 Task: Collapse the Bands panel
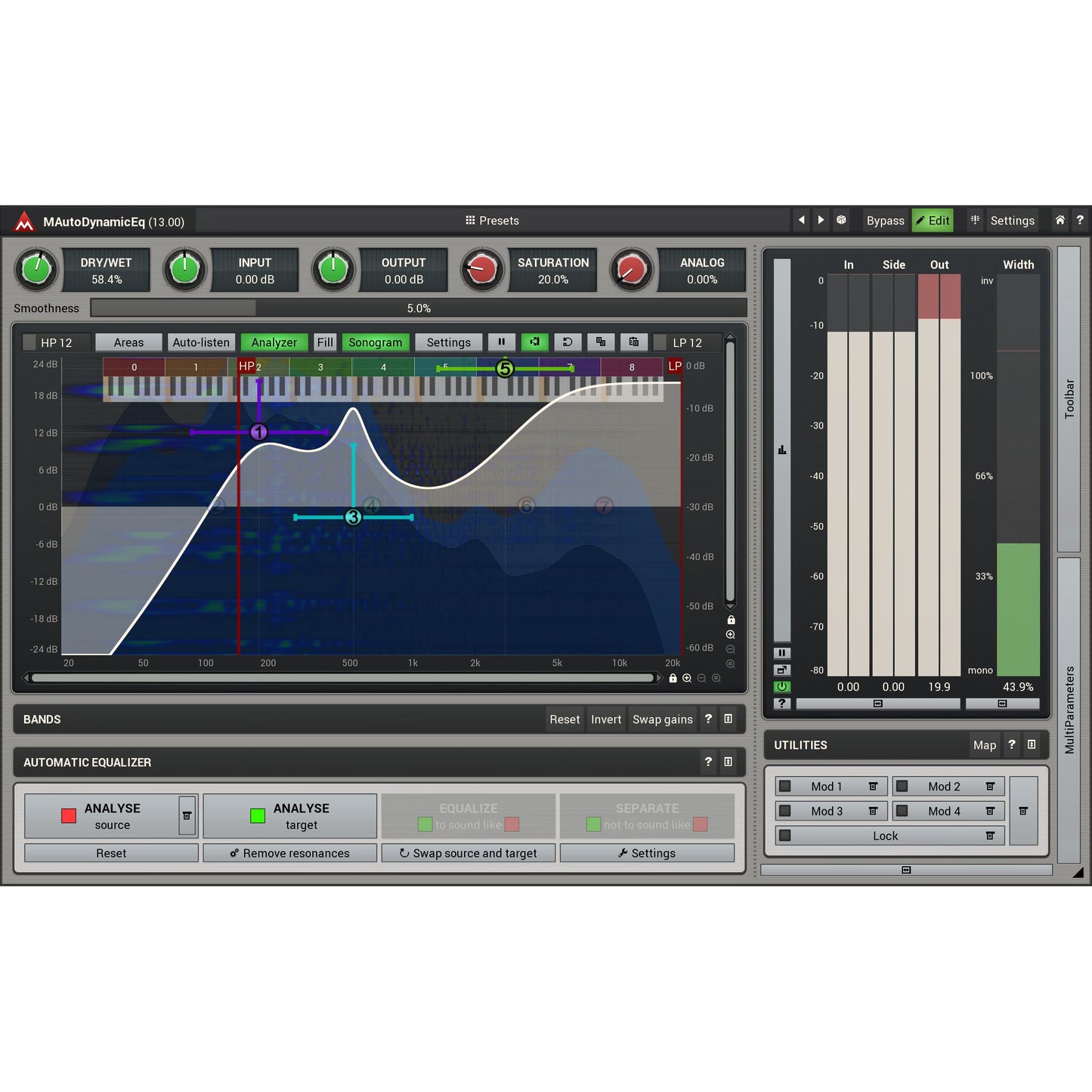[x=728, y=719]
